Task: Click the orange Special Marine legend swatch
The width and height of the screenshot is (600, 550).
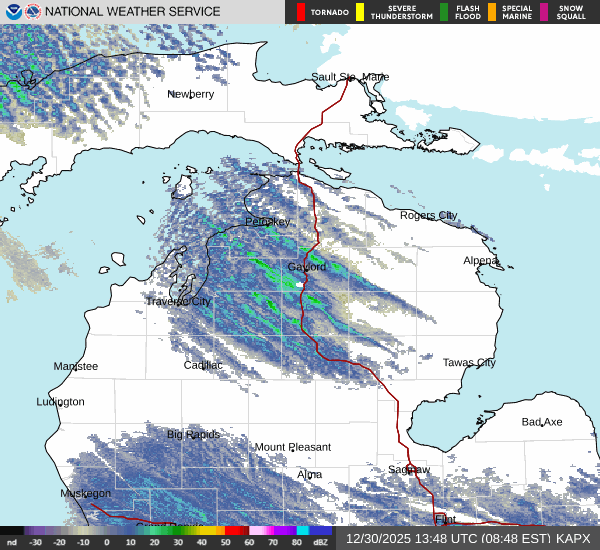Action: (491, 12)
